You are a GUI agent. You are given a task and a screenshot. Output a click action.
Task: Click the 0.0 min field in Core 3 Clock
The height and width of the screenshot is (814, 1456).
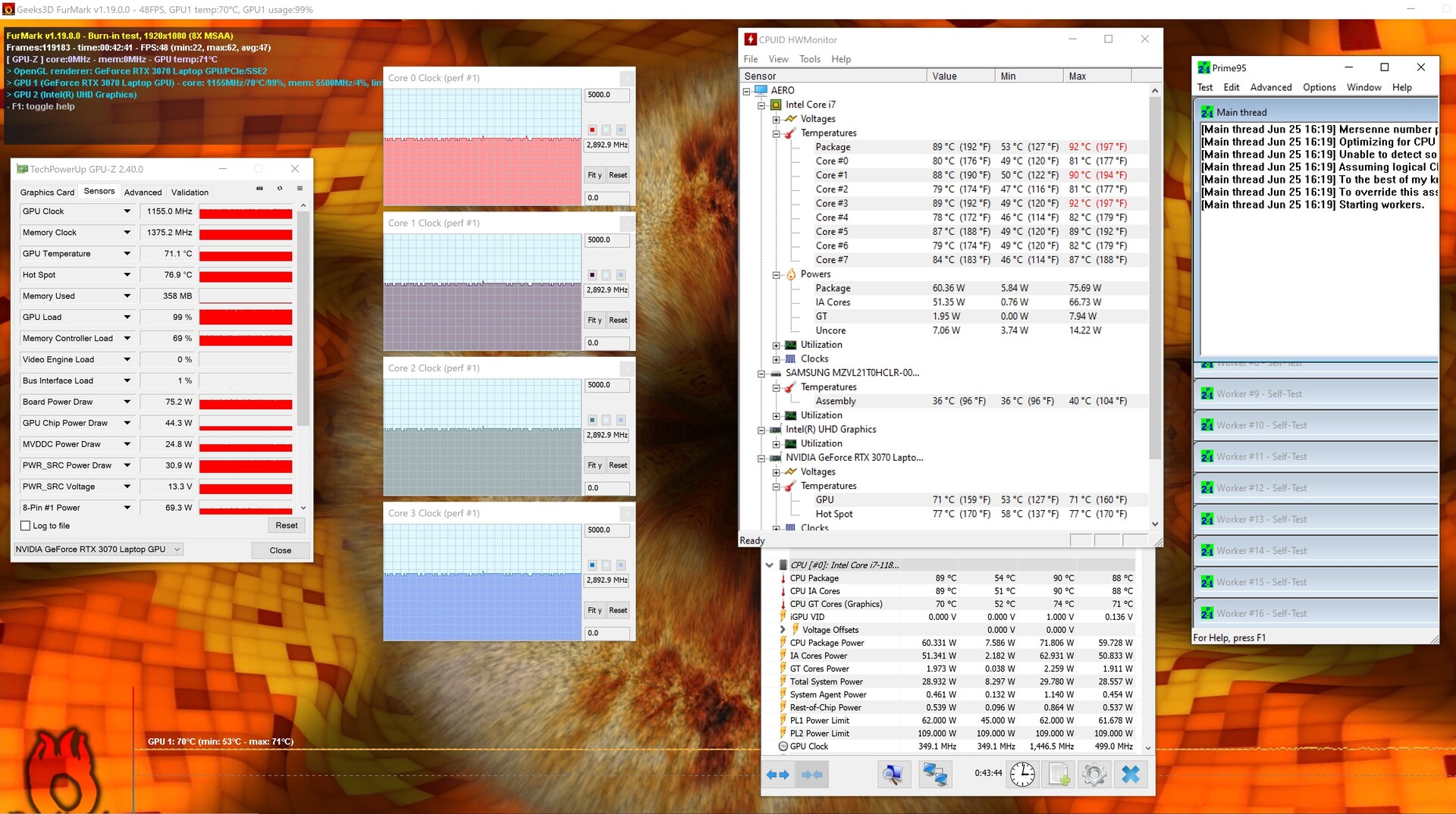click(607, 634)
